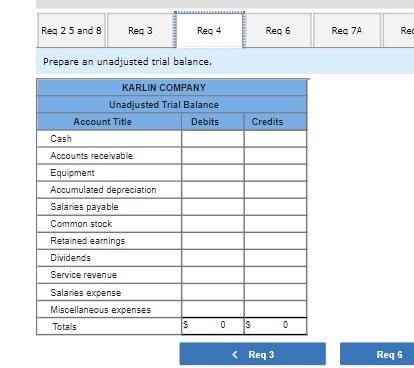Screen dimensions: 414x368
Task: Select the Common stock credit cell
Action: 275,224
